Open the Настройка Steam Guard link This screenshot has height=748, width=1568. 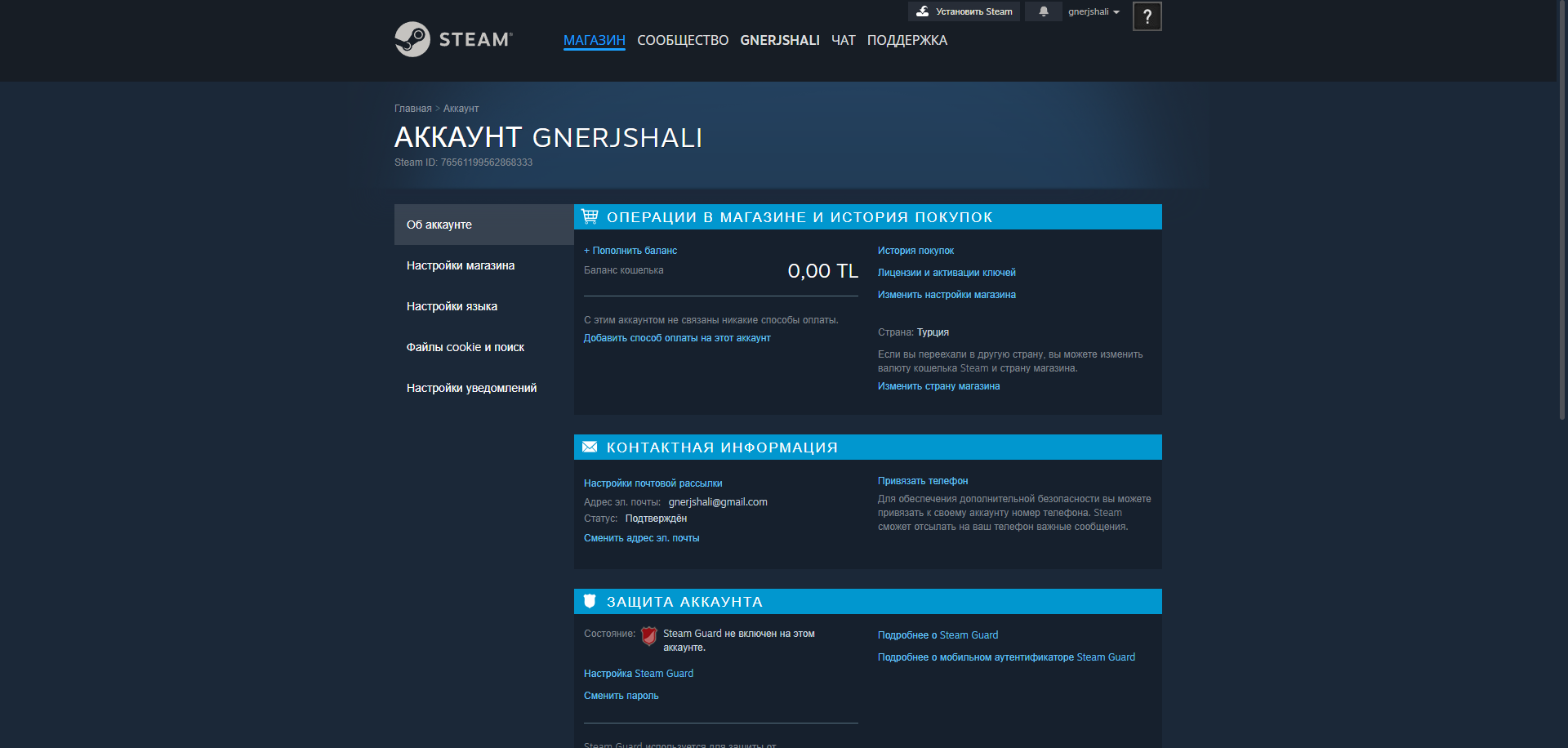pyautogui.click(x=639, y=674)
